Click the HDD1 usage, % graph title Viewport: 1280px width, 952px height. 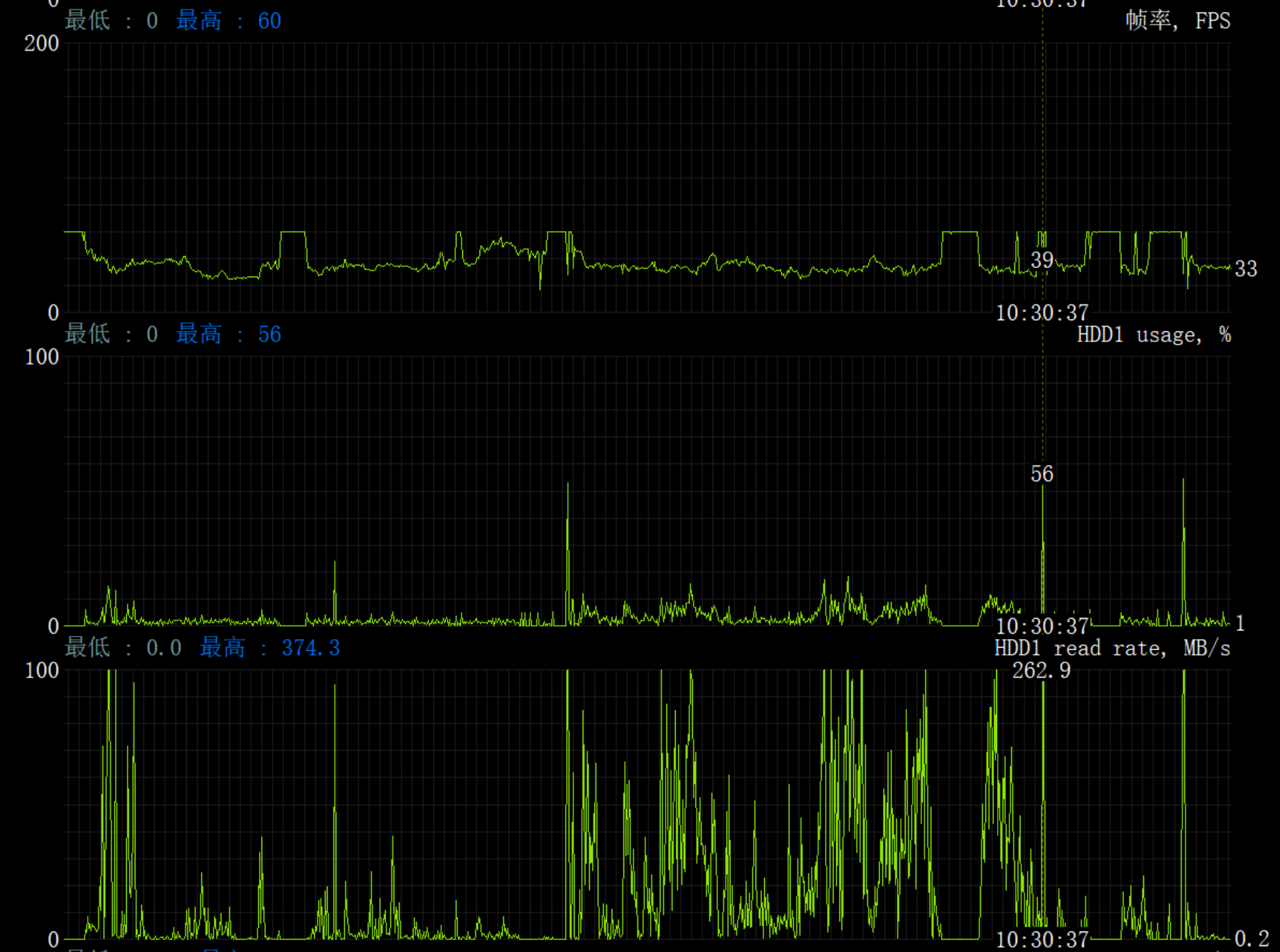pos(1153,335)
